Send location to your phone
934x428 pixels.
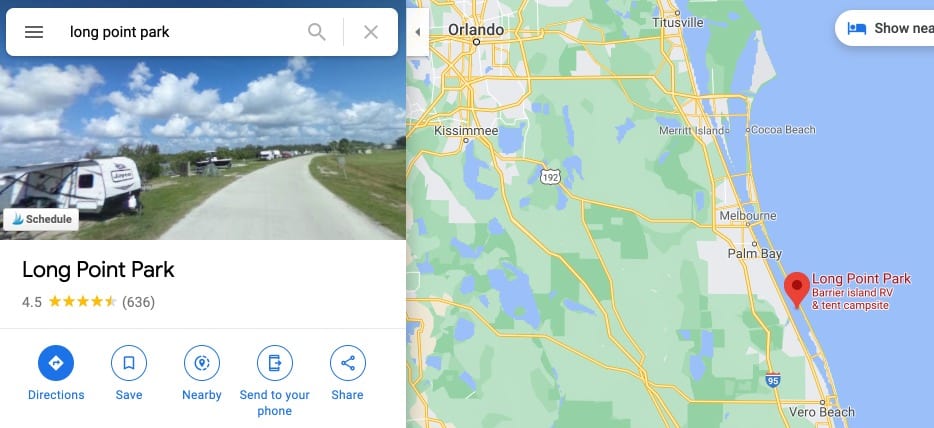(x=275, y=363)
